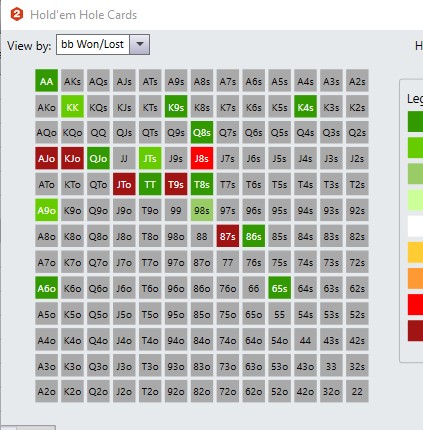Screen dimensions: 423x430
Task: Click the QQ cell
Action: [x=98, y=133]
